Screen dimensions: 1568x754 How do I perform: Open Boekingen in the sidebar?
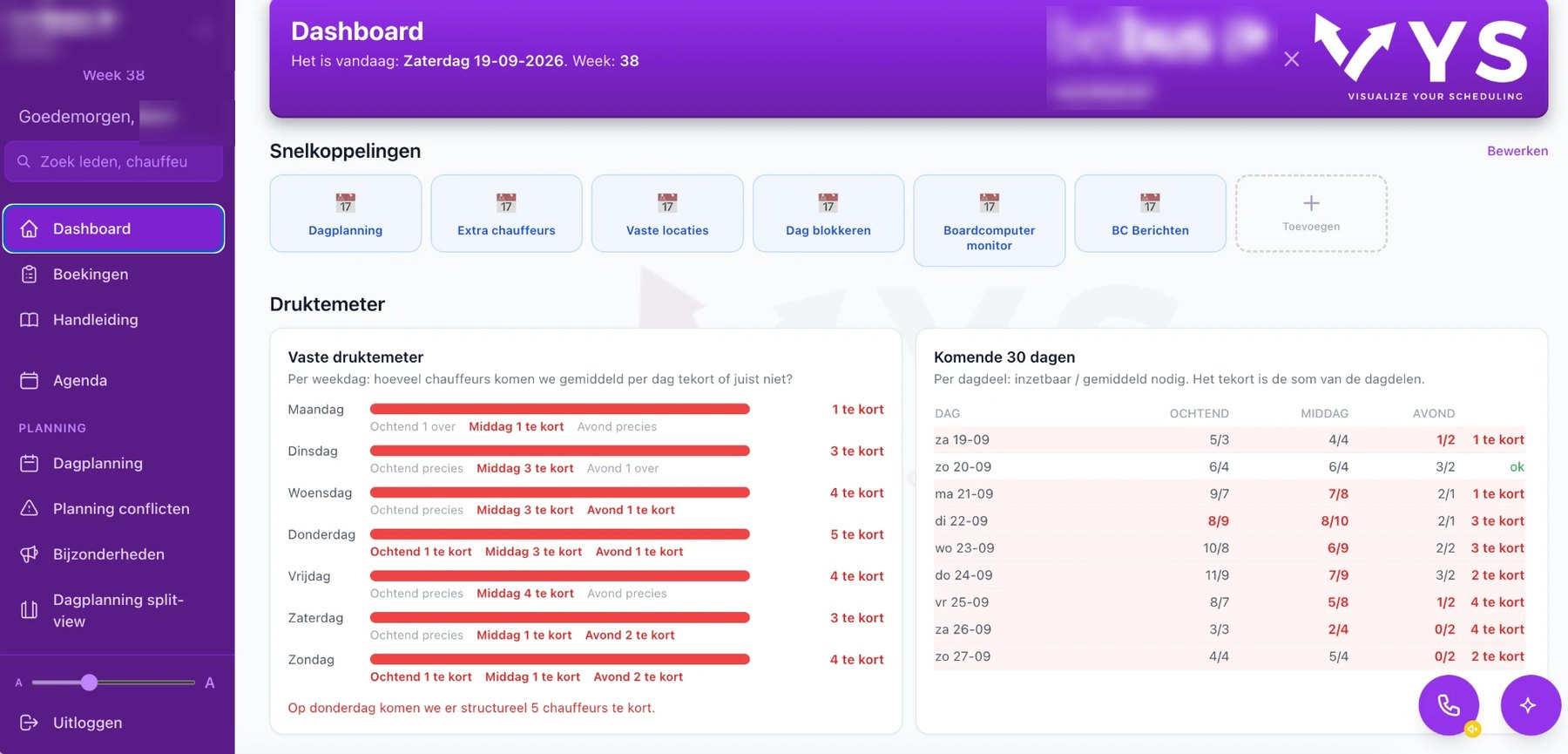[113, 274]
